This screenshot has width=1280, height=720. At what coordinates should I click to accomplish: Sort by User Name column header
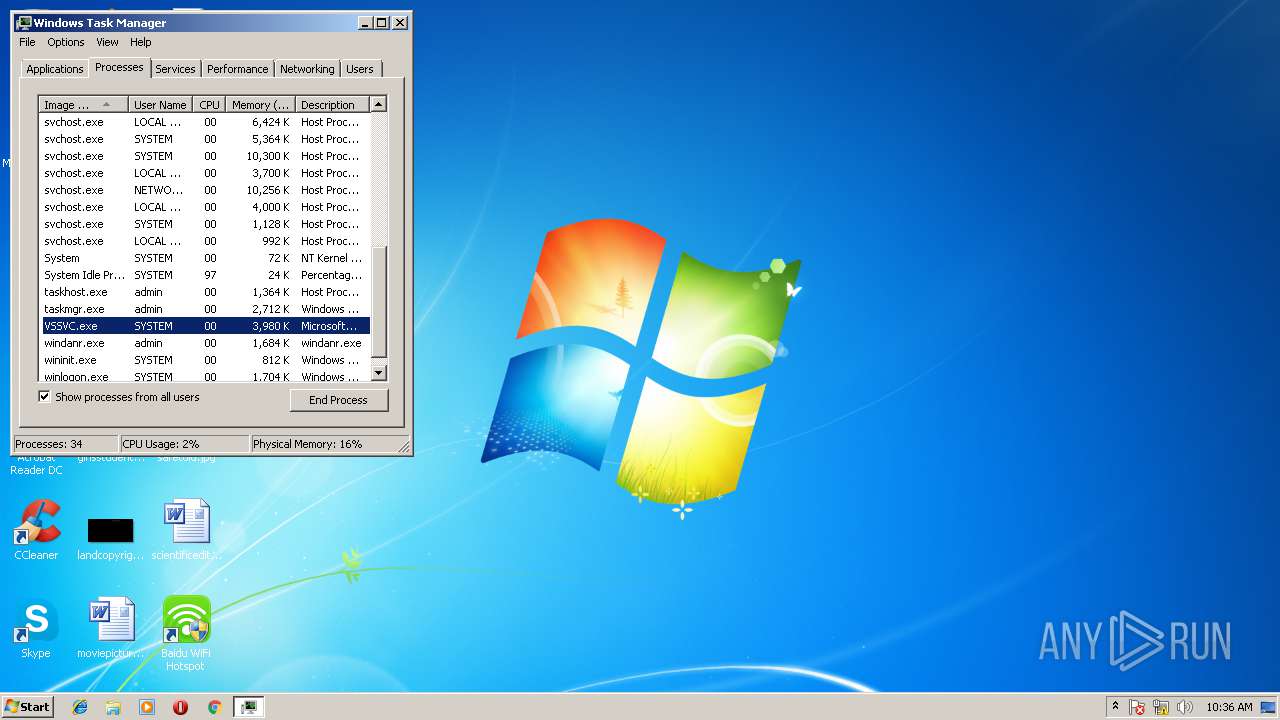(x=160, y=104)
